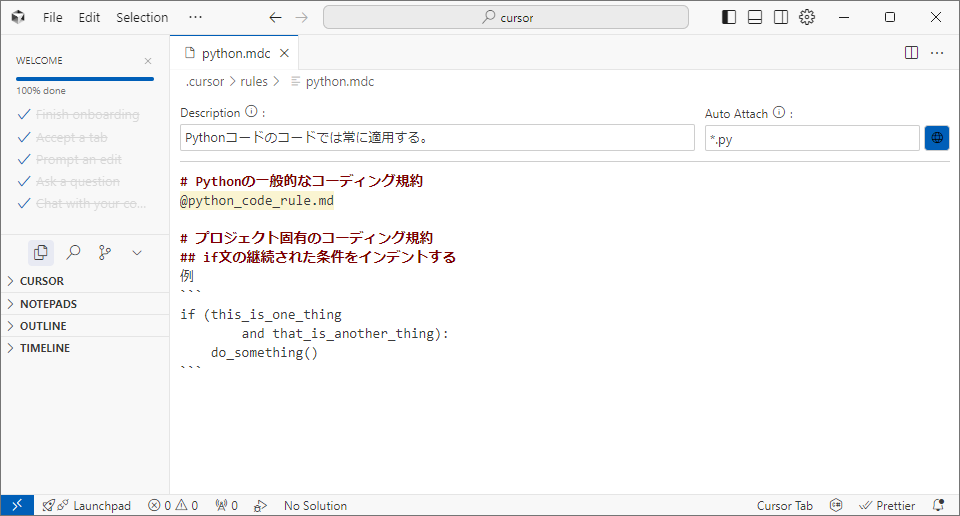Click .cursor breadcrumb
The height and width of the screenshot is (516, 960).
pos(205,81)
